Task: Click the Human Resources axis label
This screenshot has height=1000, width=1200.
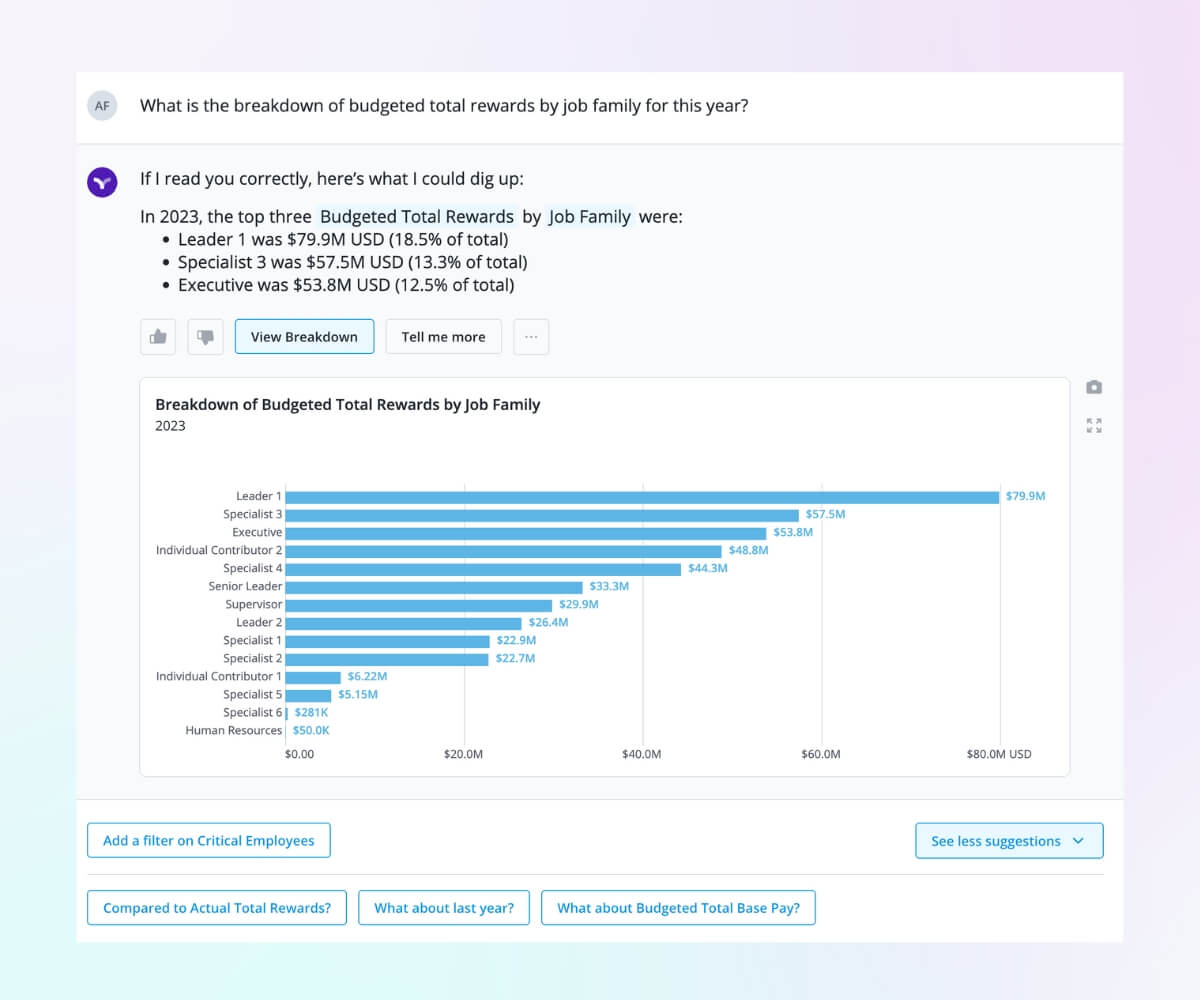Action: [234, 730]
